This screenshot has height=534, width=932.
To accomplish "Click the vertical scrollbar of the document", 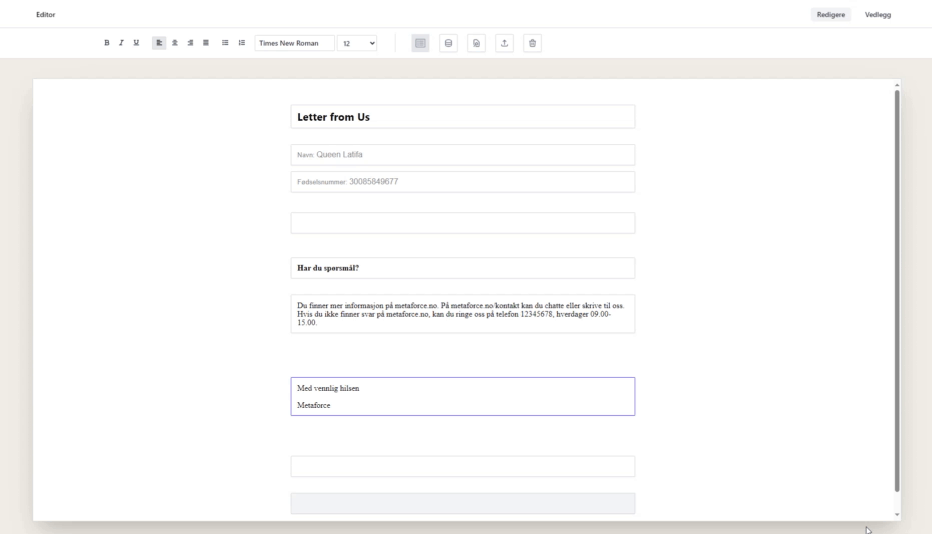I will [896, 290].
